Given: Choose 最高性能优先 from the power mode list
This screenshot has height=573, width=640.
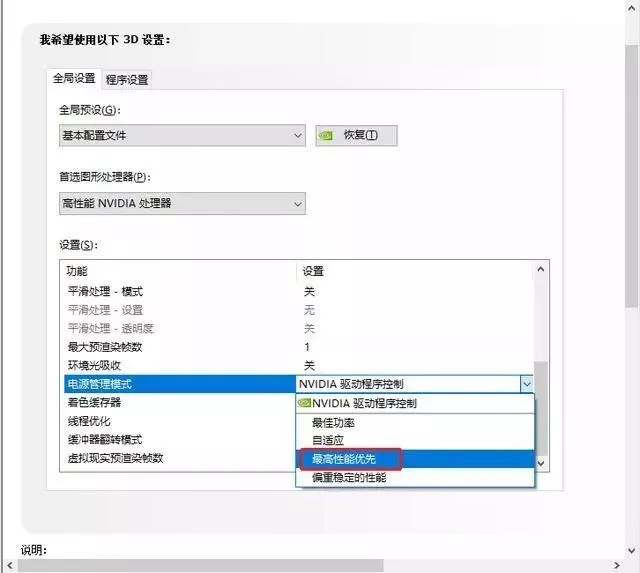Looking at the screenshot, I should [349, 459].
